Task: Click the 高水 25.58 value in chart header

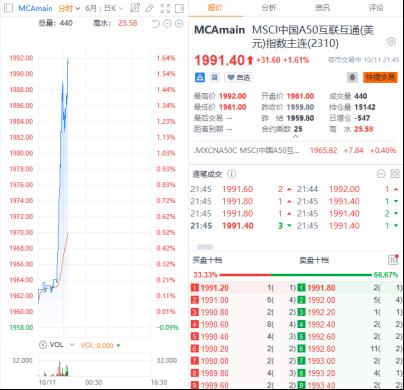Action: [128, 23]
